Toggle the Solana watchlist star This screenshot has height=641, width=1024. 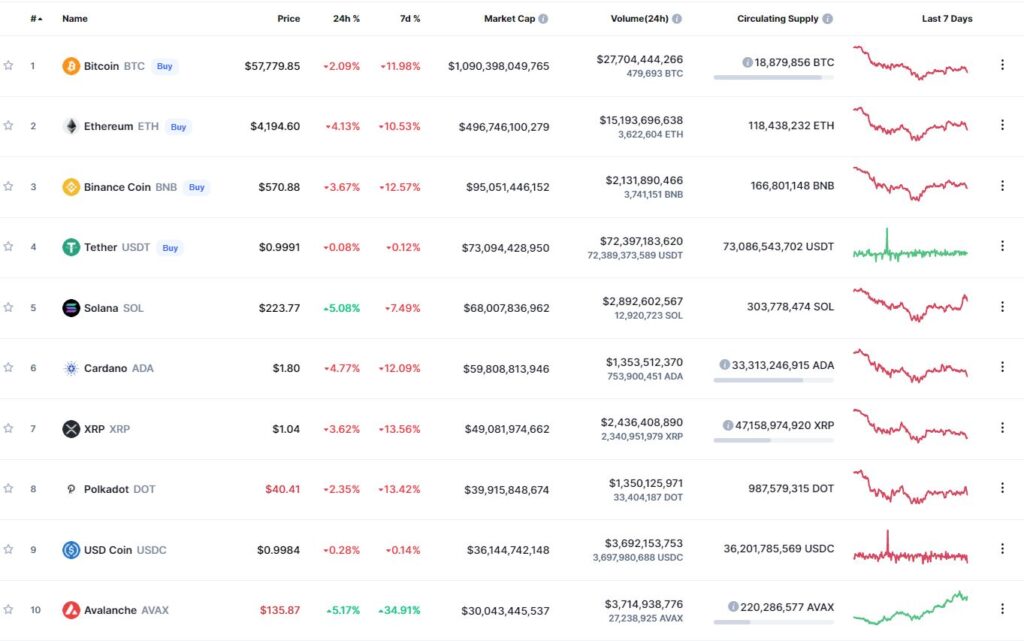(8, 307)
